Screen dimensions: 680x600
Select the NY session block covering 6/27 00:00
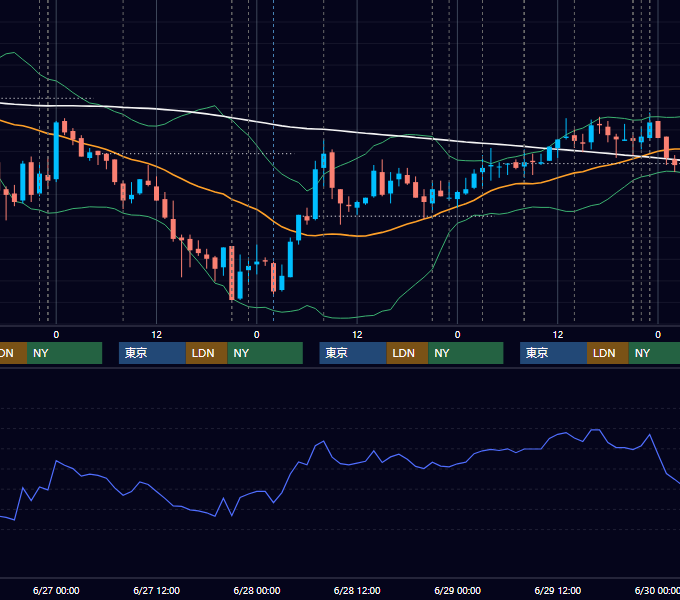tap(64, 353)
